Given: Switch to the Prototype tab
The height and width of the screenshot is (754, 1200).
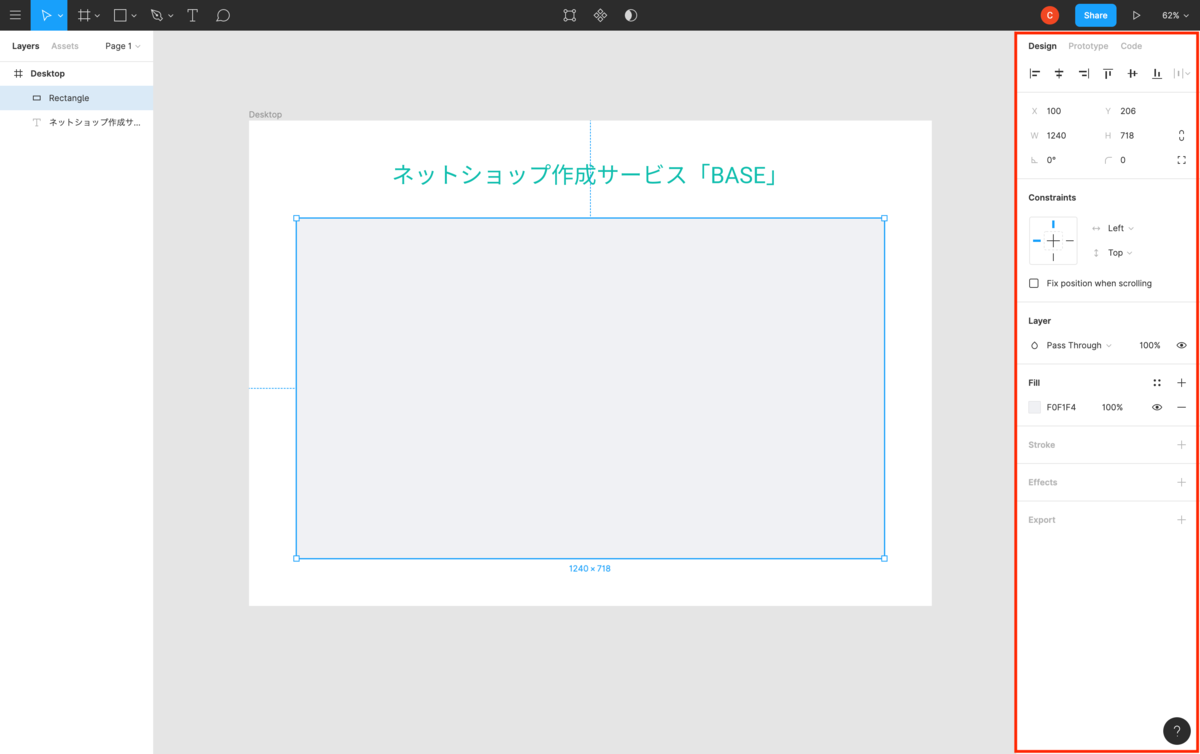Looking at the screenshot, I should 1088,46.
